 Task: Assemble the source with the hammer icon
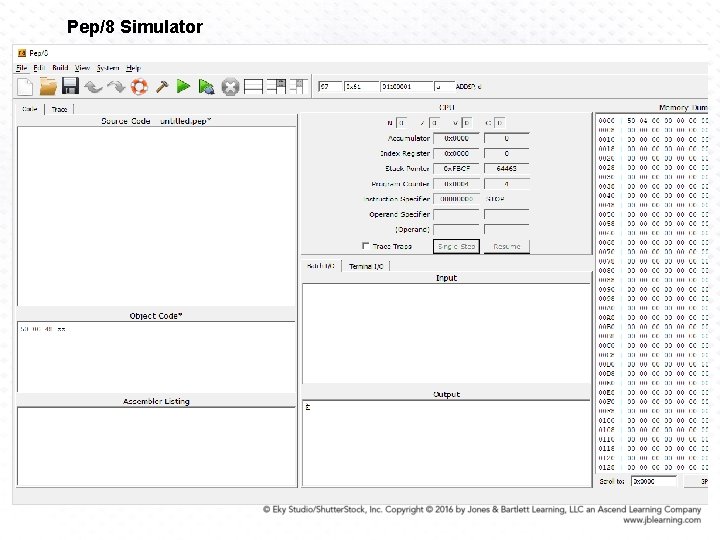(x=162, y=86)
